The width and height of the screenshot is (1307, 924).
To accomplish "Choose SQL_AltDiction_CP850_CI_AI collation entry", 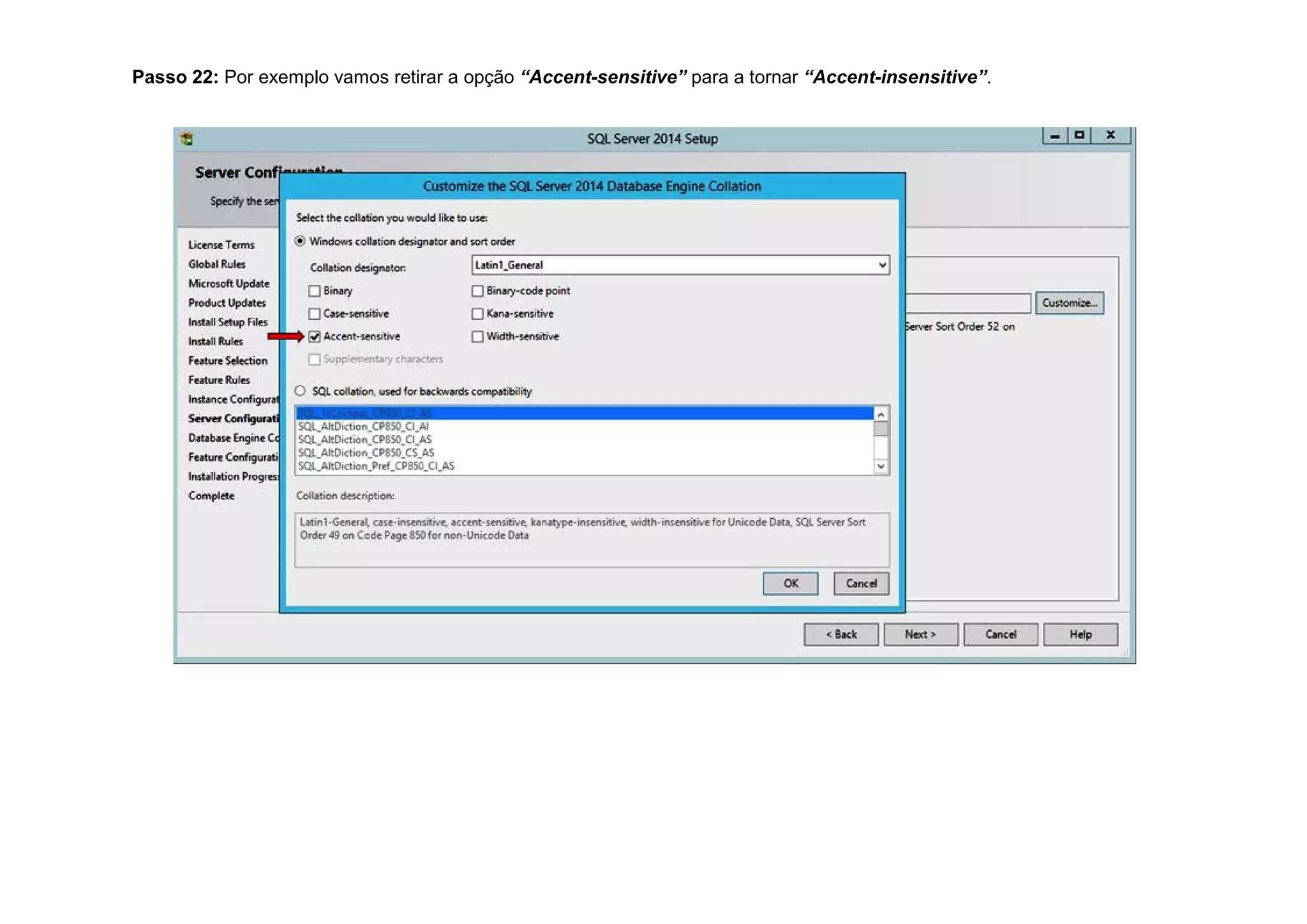I will 363,426.
